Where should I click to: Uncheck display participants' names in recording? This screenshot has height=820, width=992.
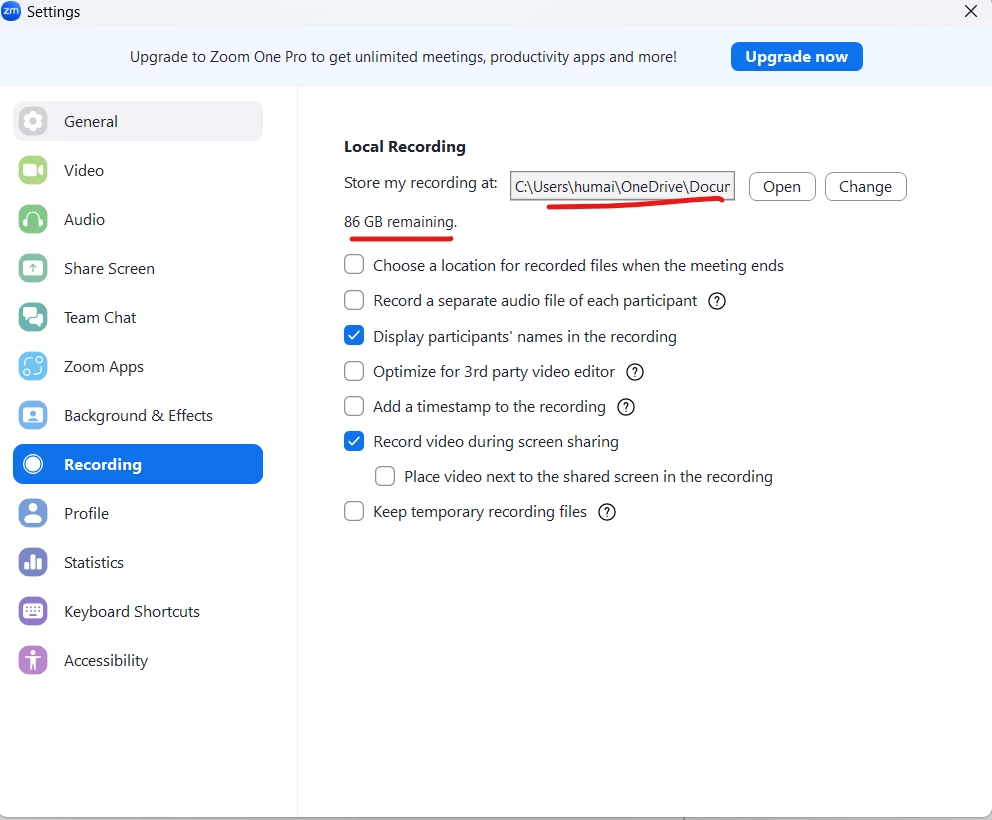(354, 335)
